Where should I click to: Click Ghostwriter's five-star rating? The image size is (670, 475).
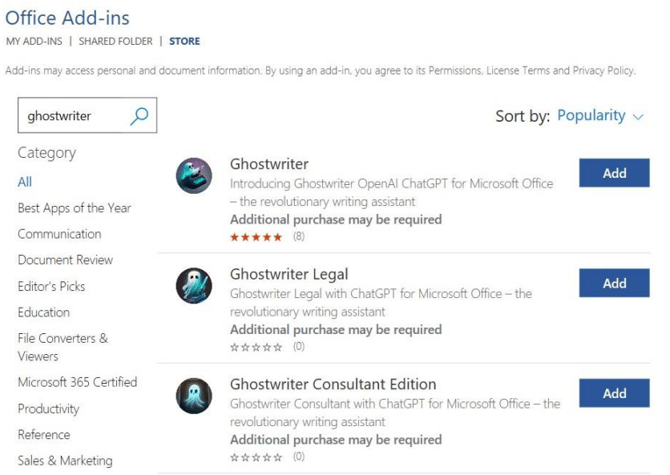tap(256, 237)
